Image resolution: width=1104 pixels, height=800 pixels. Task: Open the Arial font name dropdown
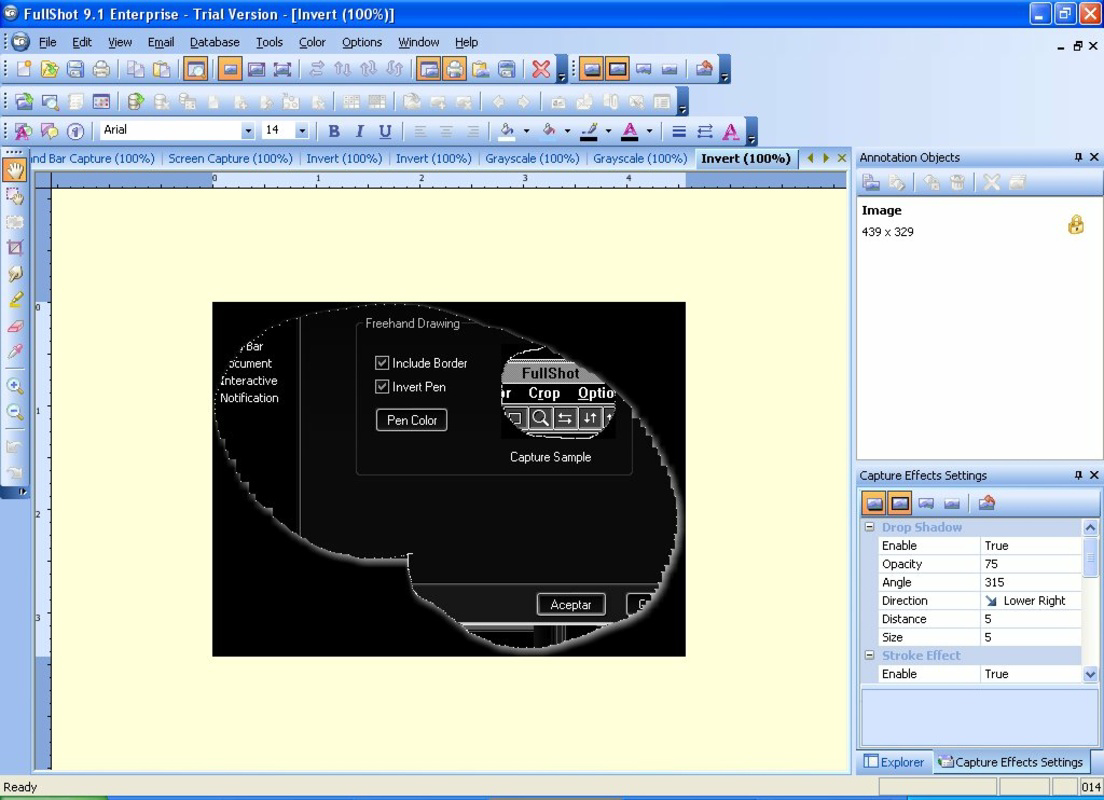[248, 130]
